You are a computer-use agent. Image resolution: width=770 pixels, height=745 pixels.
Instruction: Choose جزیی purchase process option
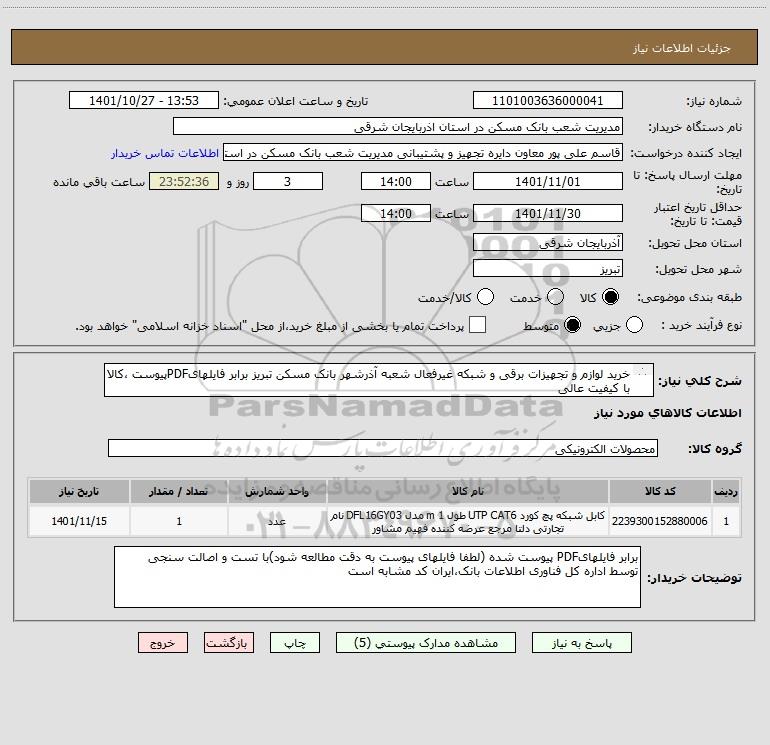coord(634,325)
